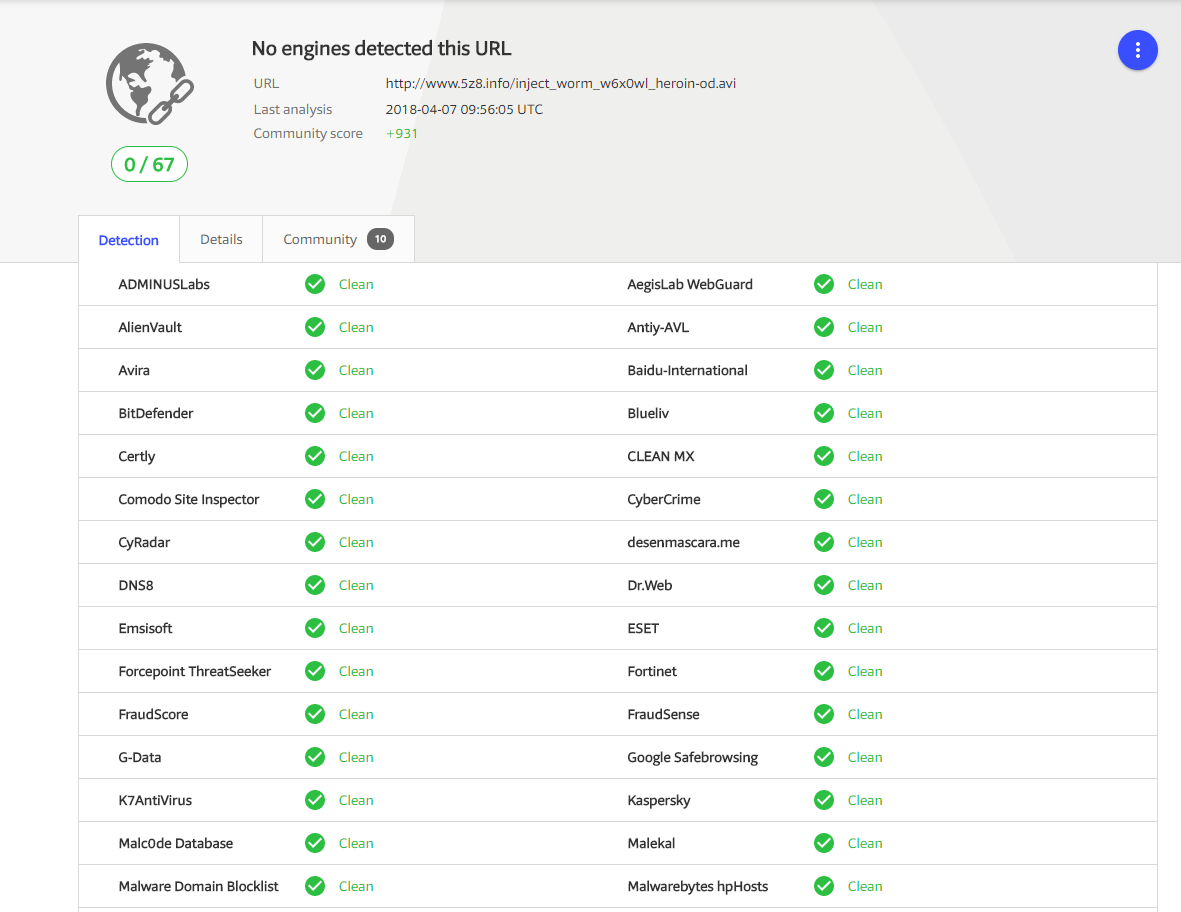Viewport: 1181px width, 912px height.
Task: Click the green checkmark for Malwarebytes hpHosts
Action: (x=824, y=885)
